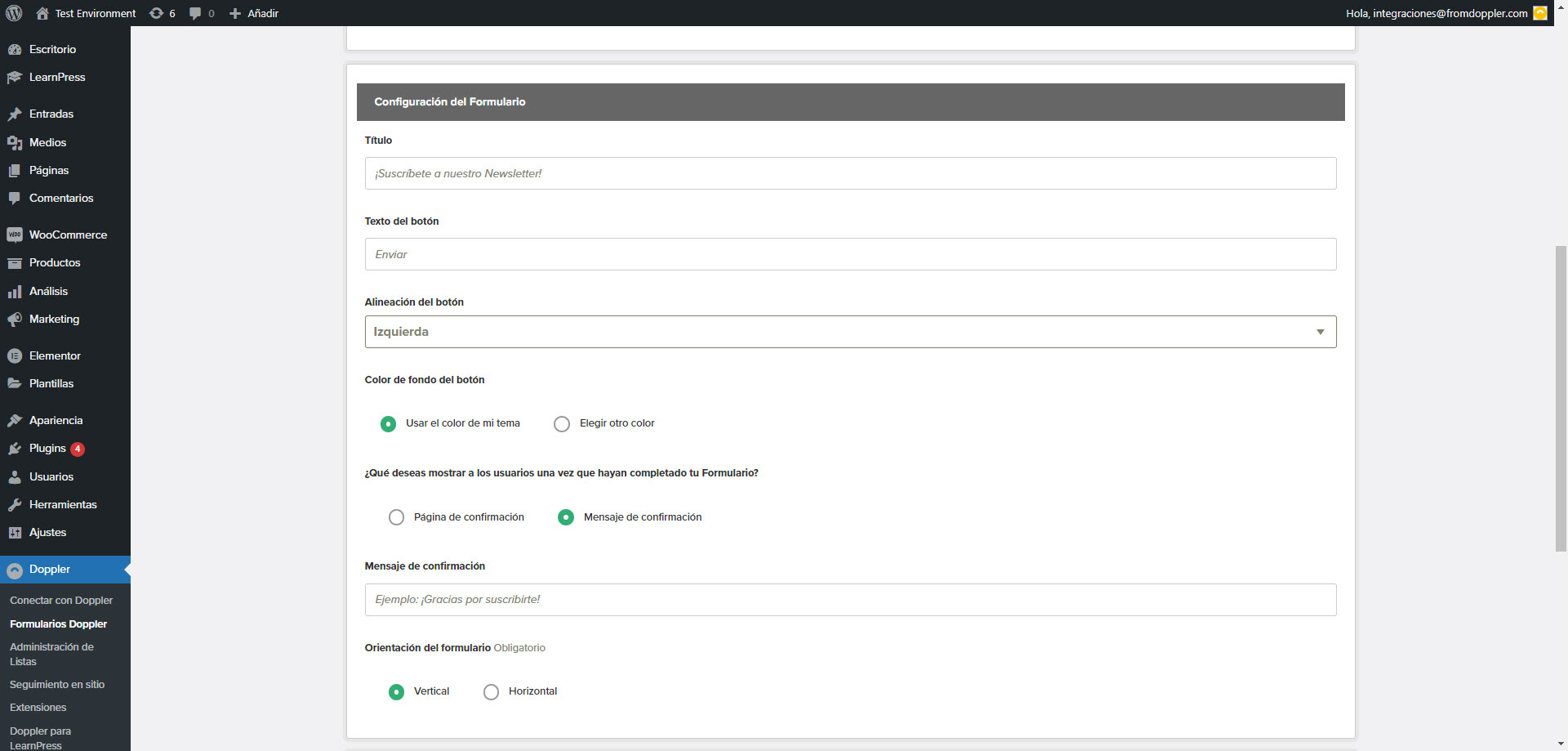Click the 'Configuración del Formulario' section header
1568x751 pixels.
pos(850,102)
